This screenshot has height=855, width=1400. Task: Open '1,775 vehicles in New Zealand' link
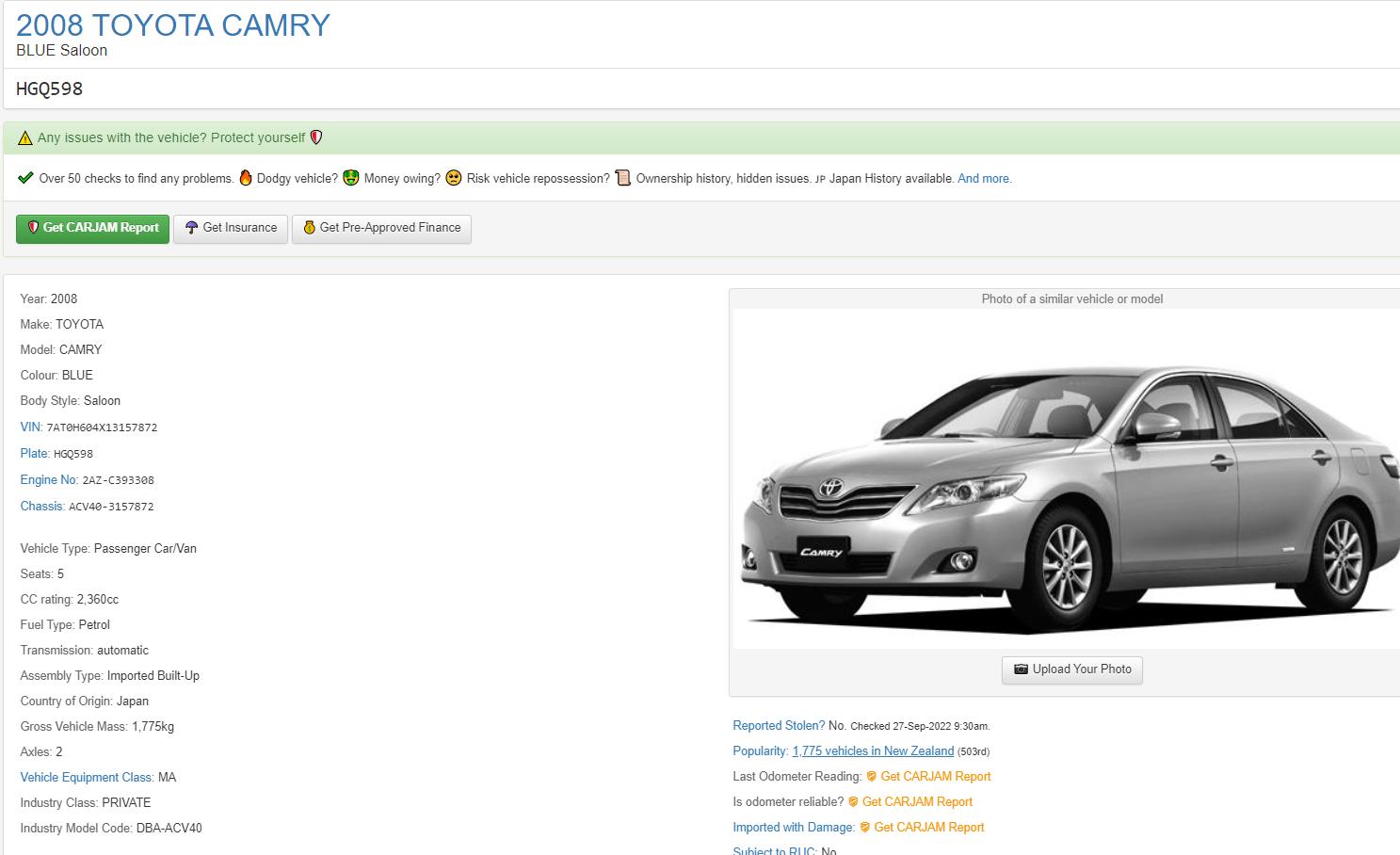click(x=873, y=751)
